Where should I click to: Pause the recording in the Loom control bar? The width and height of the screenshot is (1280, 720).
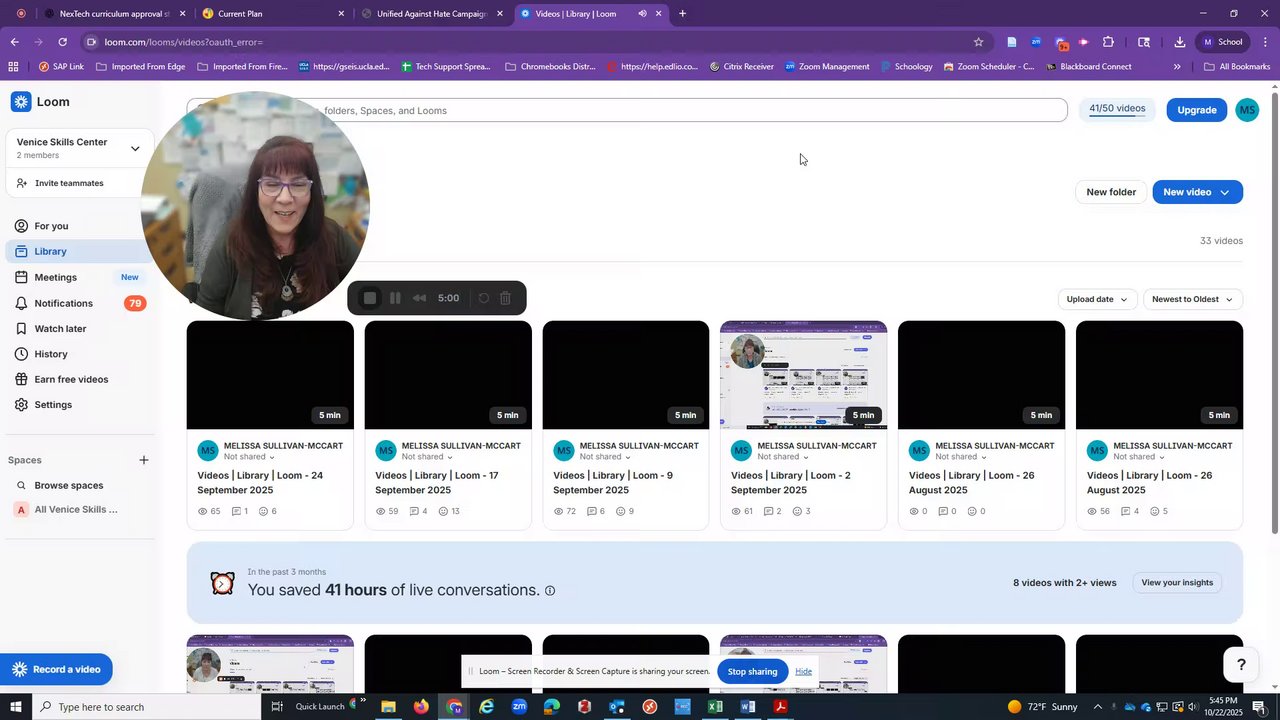(x=395, y=298)
